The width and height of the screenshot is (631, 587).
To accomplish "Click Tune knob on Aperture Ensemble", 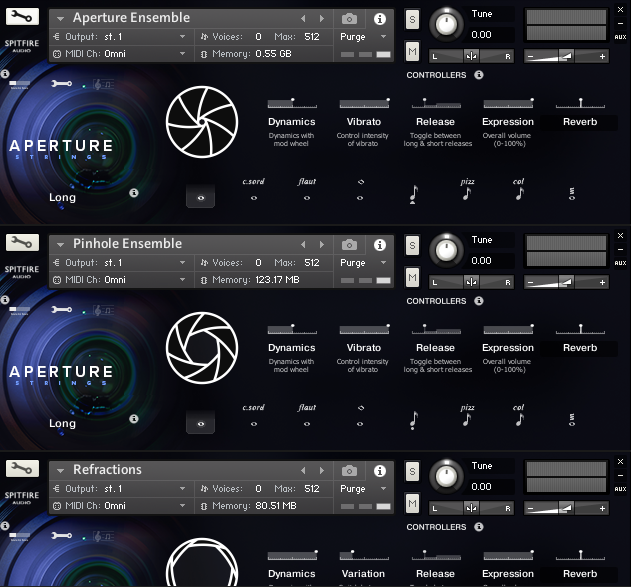I will 446,25.
